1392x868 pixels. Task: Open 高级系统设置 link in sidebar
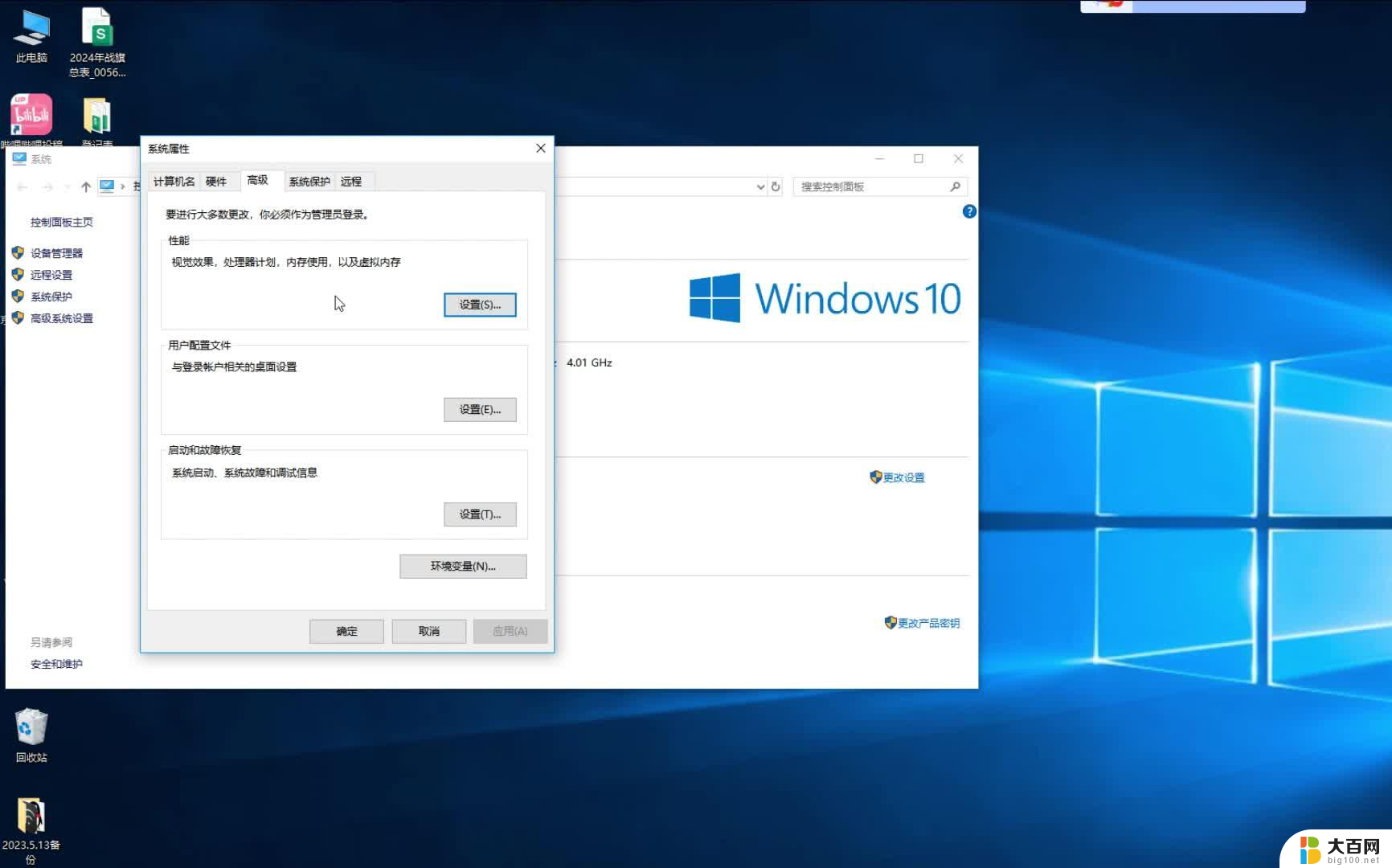click(x=62, y=318)
